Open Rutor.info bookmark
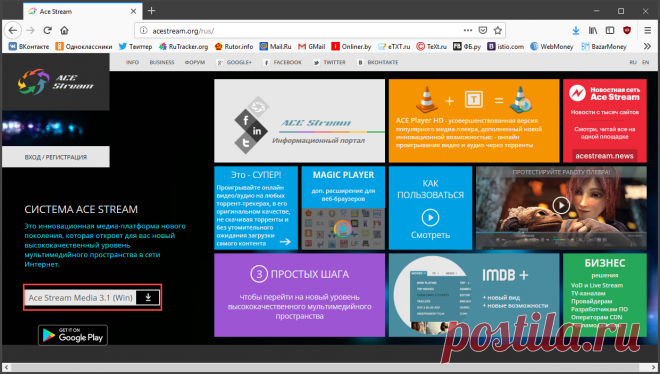660x374 pixels. [x=234, y=46]
